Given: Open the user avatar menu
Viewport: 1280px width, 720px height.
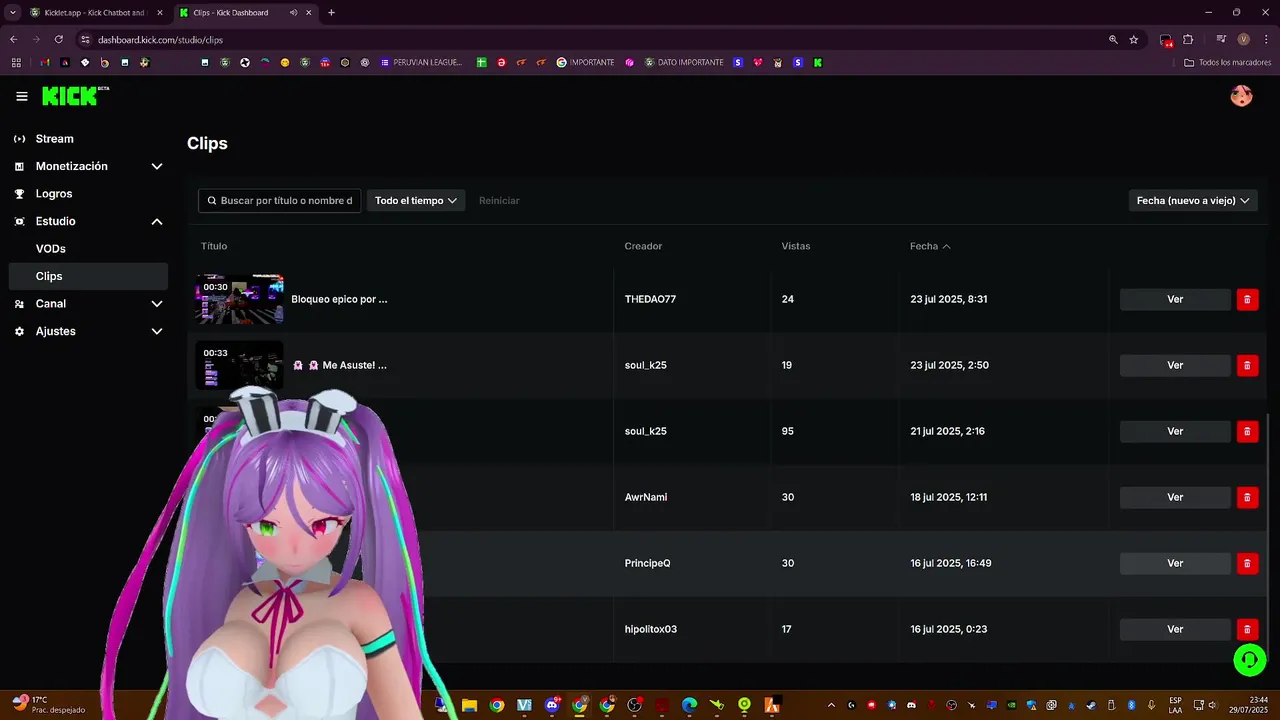Looking at the screenshot, I should click(1241, 96).
